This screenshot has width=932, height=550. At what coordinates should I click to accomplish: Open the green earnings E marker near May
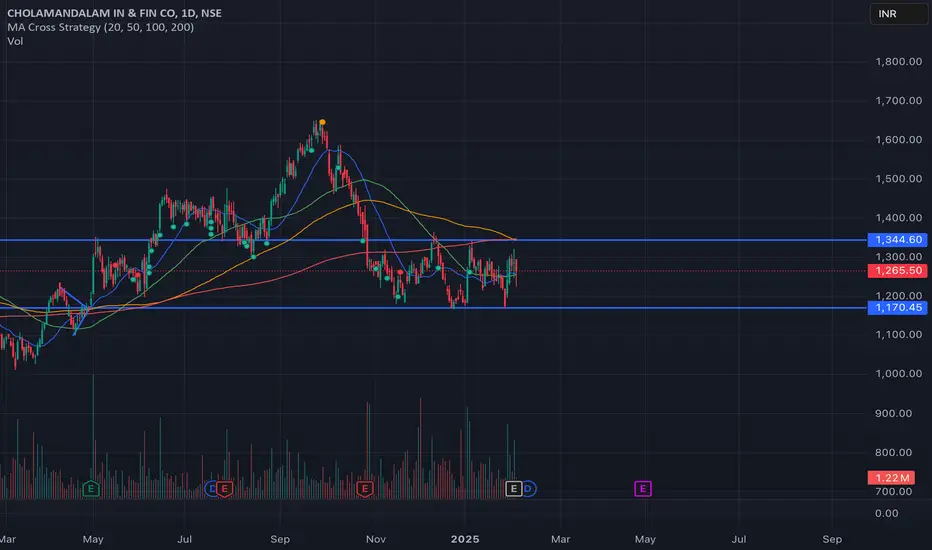tap(91, 489)
